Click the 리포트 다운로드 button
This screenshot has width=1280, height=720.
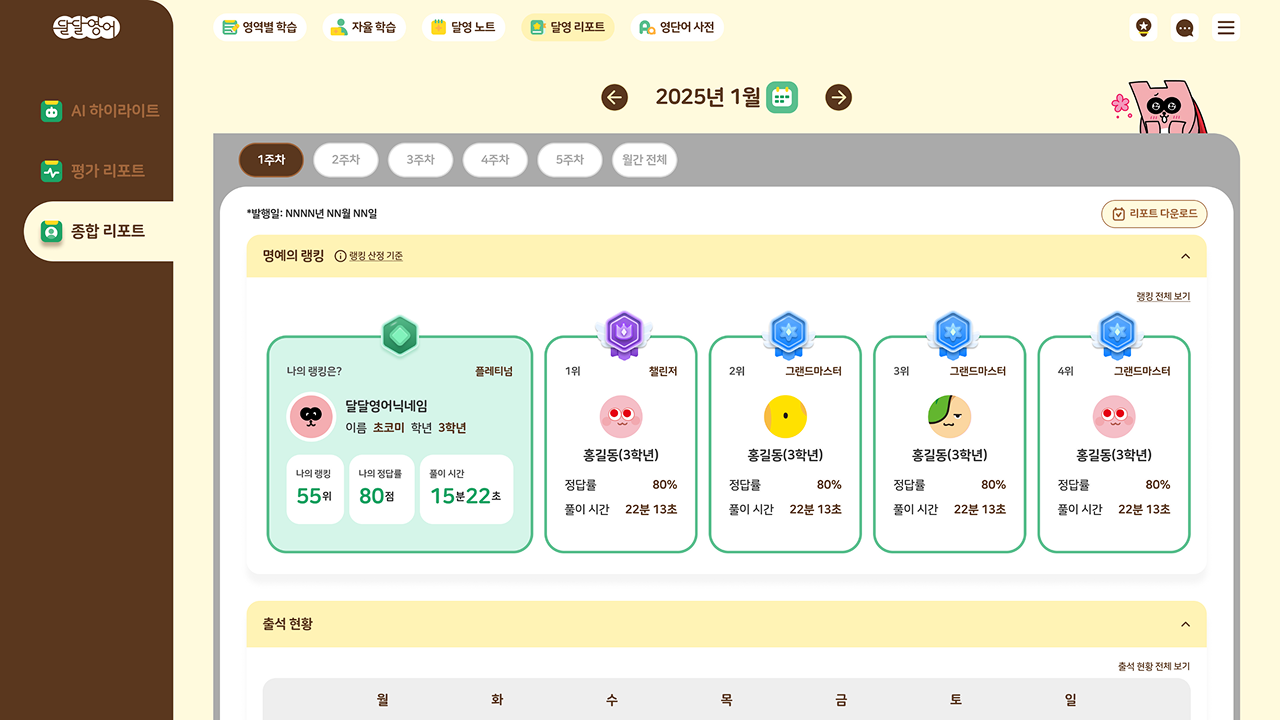click(1154, 214)
